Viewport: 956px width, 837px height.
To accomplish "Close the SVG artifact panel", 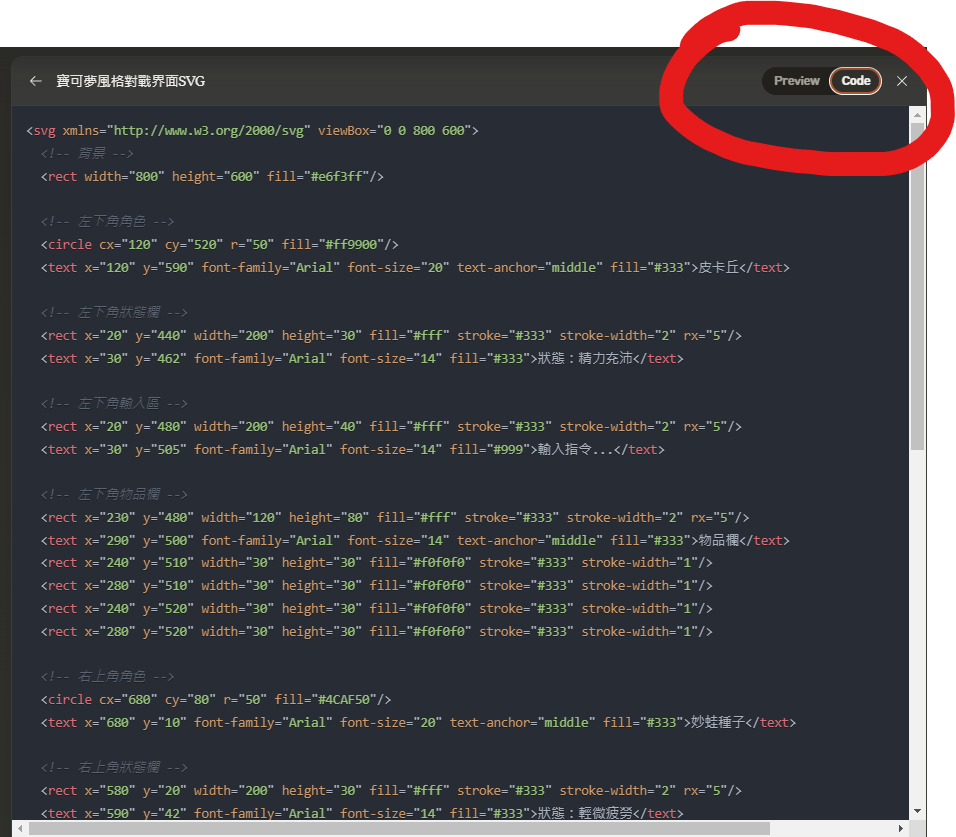I will 902,81.
